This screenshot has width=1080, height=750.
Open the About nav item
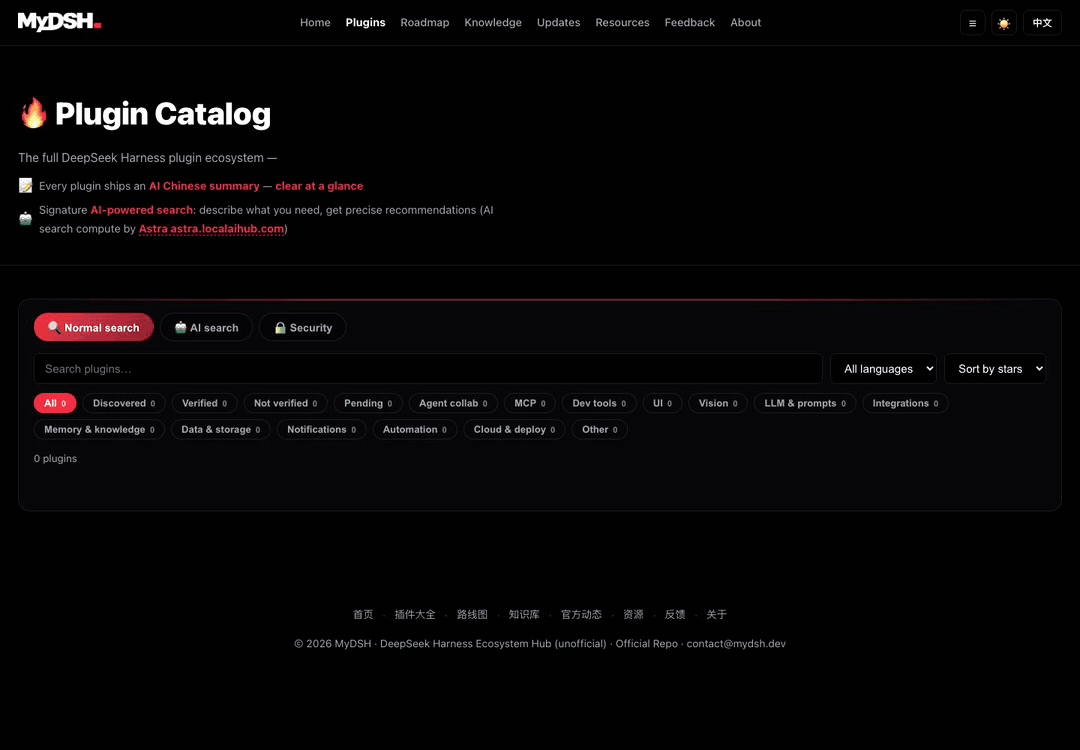point(745,23)
